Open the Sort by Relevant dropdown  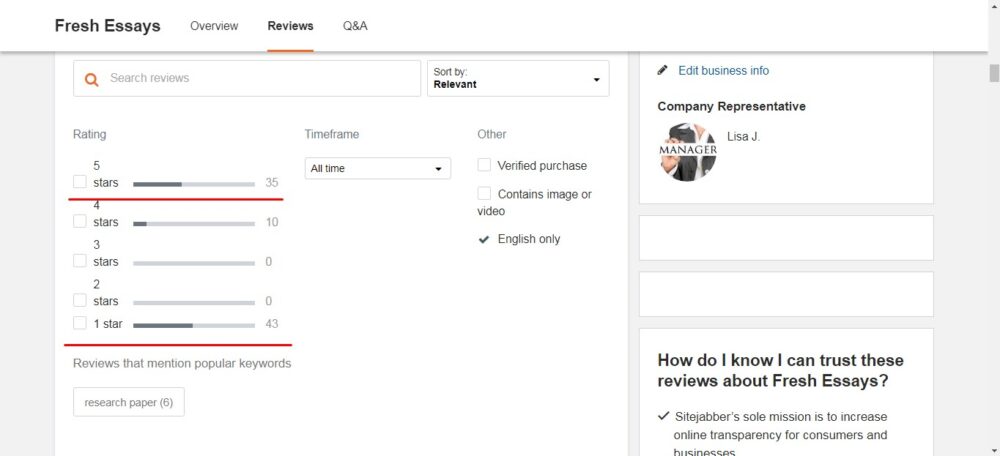(518, 78)
